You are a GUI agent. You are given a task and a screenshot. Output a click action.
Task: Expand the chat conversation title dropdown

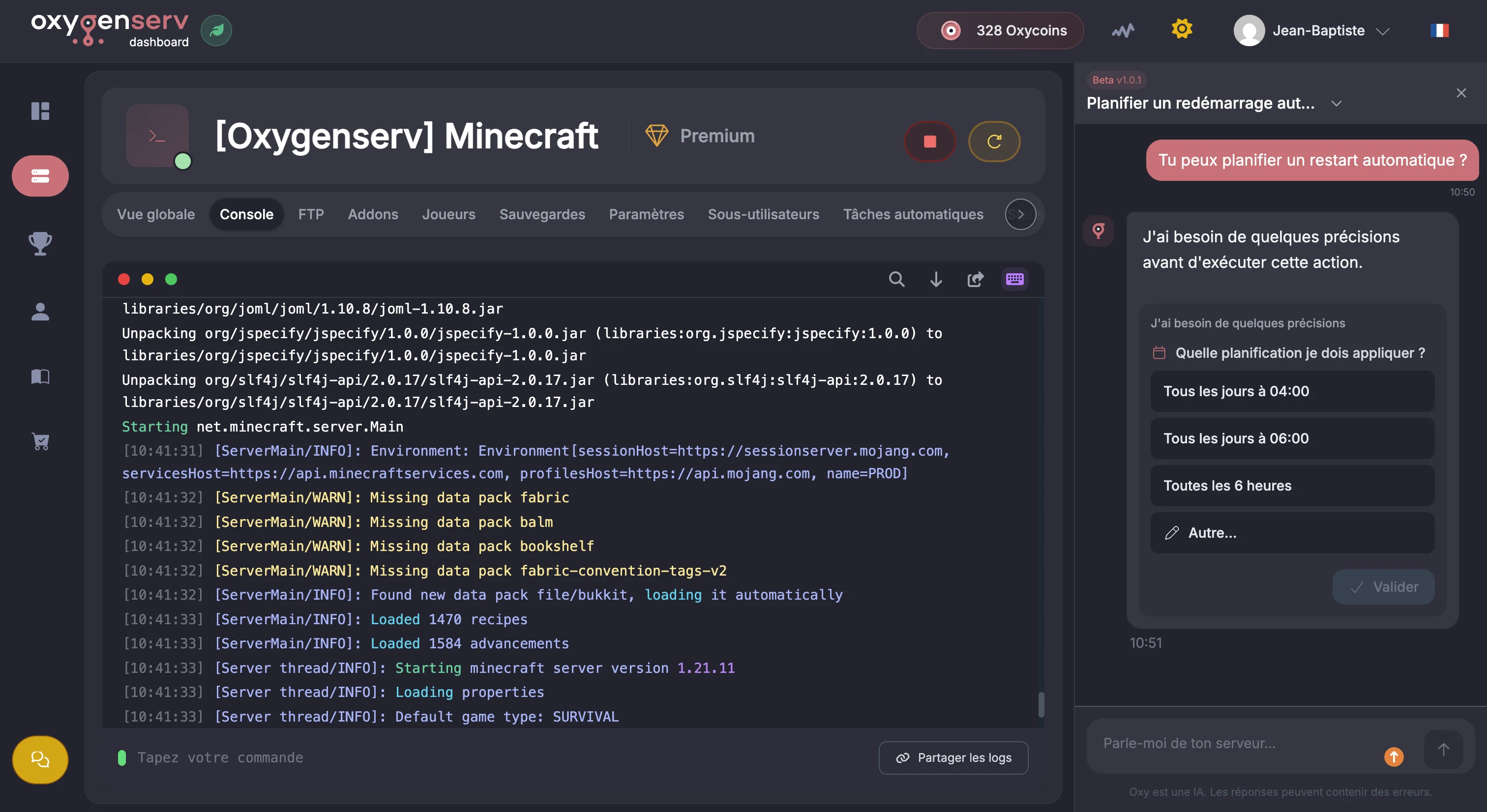(x=1336, y=103)
